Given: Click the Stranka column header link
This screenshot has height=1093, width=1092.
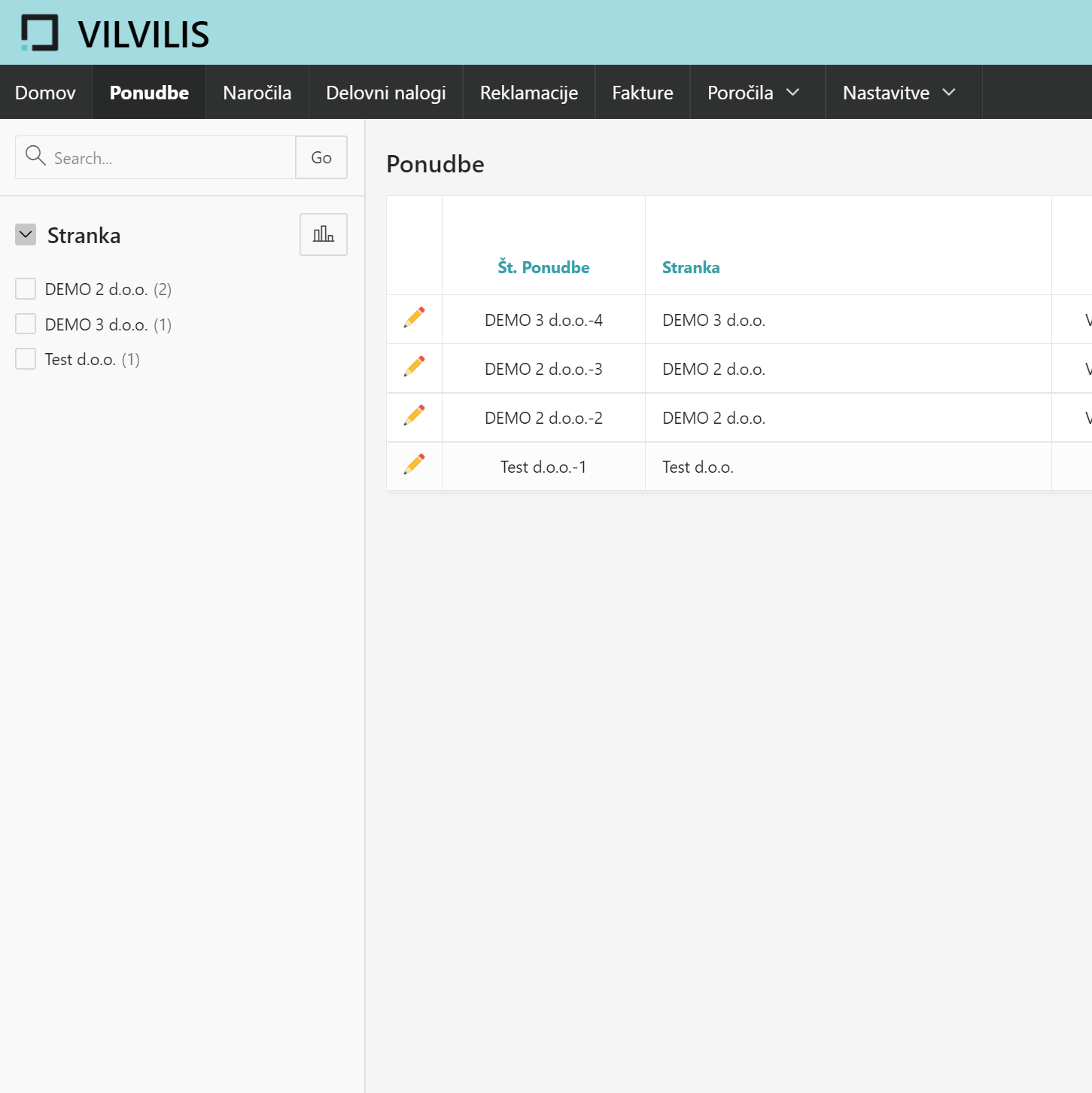Looking at the screenshot, I should [690, 267].
